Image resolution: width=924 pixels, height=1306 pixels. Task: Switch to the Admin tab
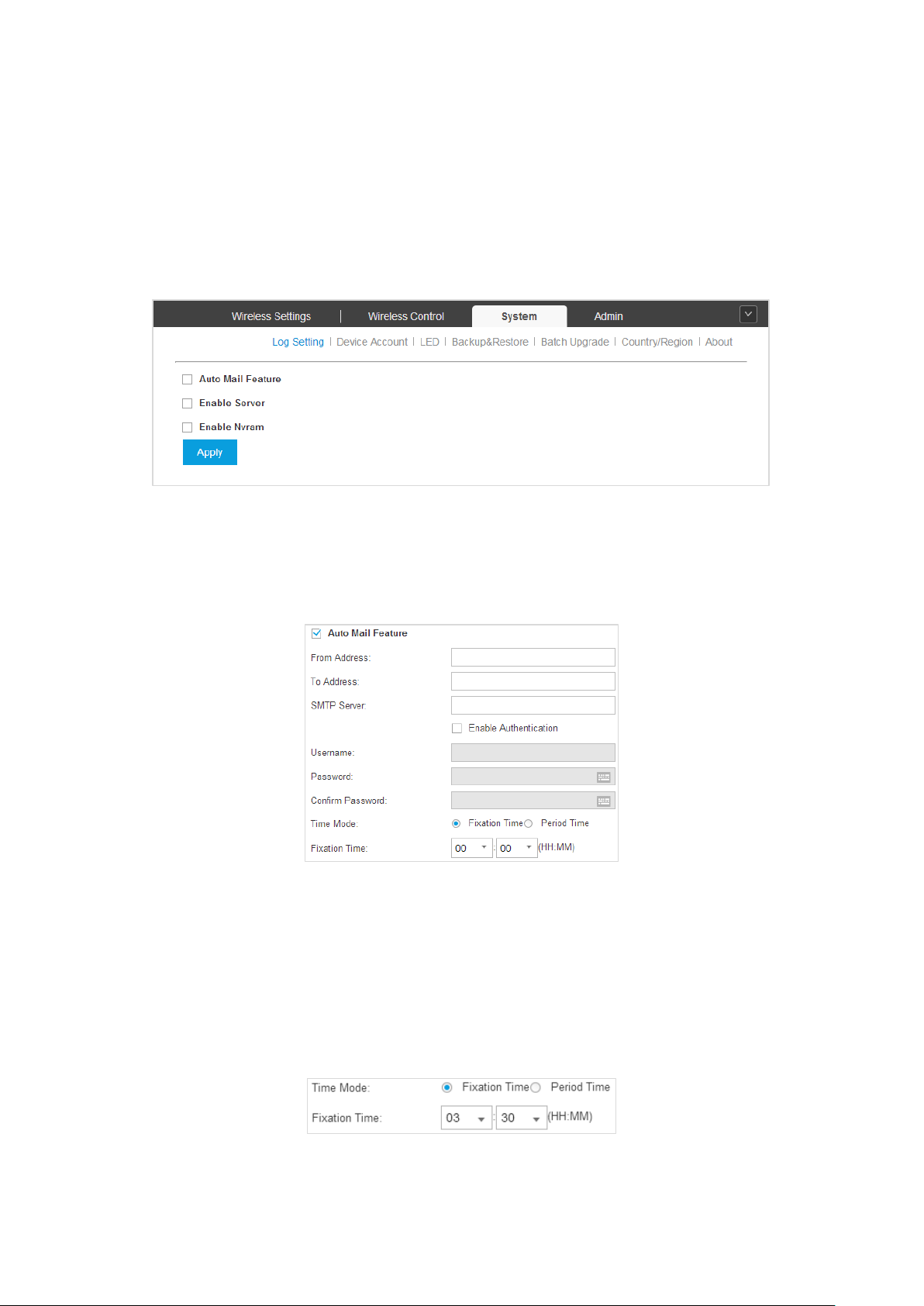pyautogui.click(x=609, y=316)
